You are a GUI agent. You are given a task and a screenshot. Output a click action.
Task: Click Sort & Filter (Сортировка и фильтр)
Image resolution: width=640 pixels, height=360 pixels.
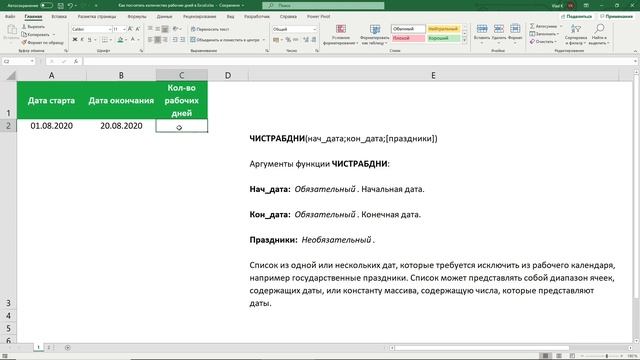(576, 34)
